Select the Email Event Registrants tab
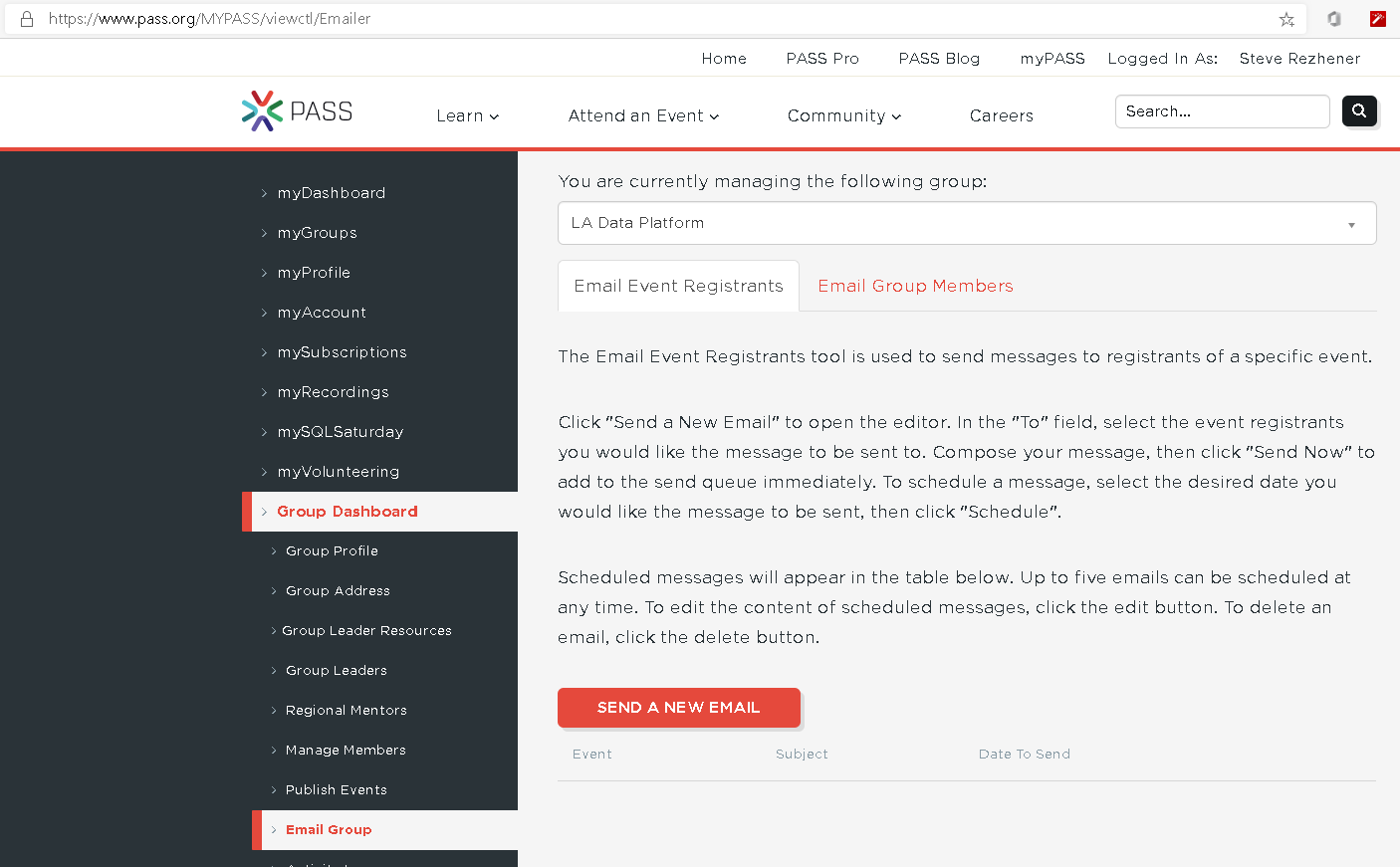 point(678,286)
